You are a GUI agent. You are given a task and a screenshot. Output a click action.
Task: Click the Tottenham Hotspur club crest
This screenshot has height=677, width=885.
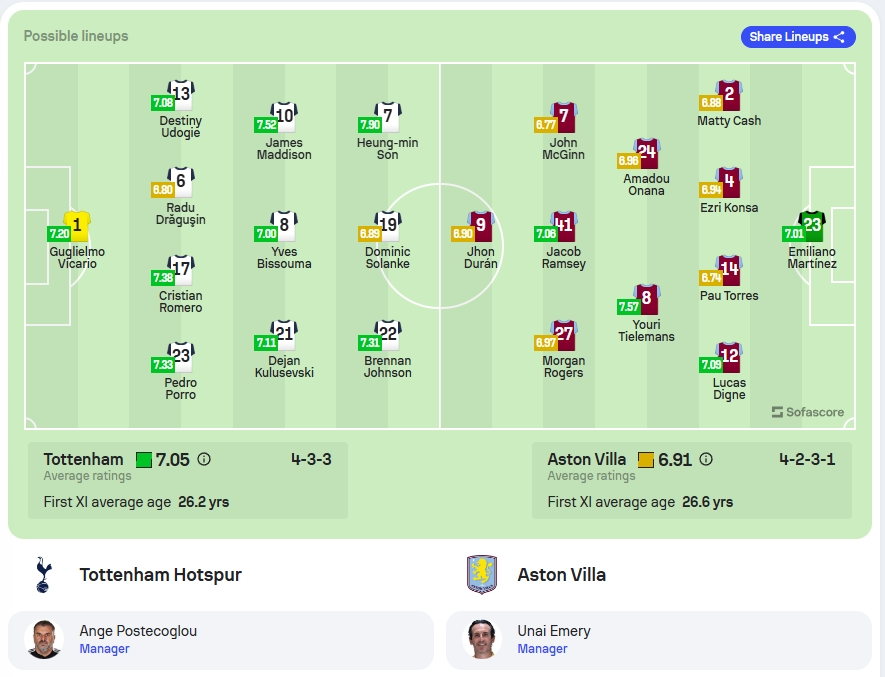coord(43,575)
